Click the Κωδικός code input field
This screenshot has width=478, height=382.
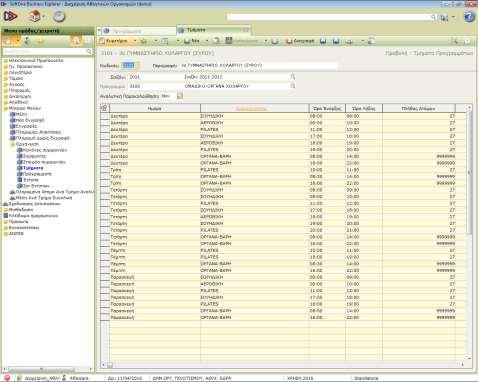coord(129,66)
